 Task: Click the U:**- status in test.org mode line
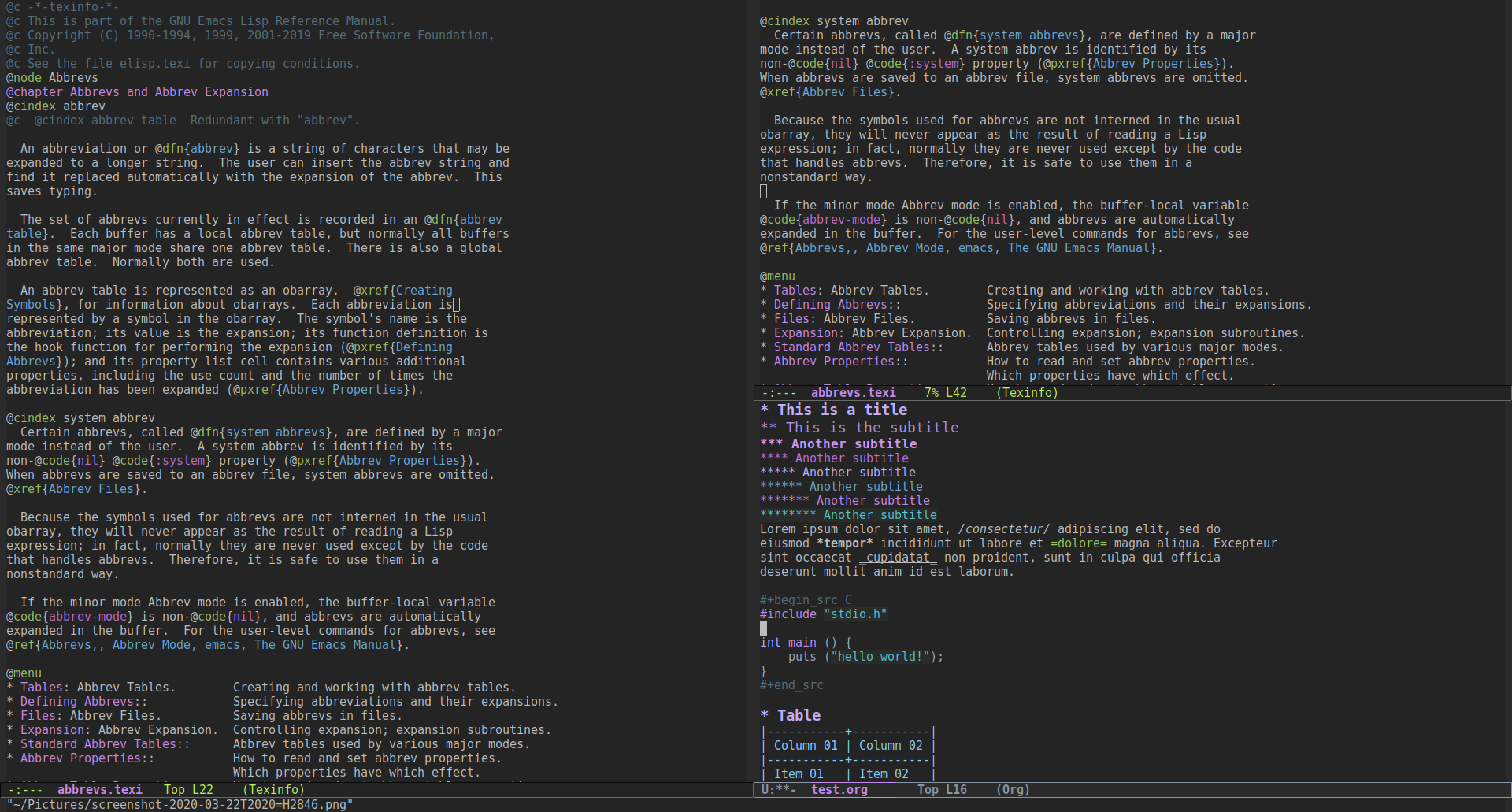[779, 789]
